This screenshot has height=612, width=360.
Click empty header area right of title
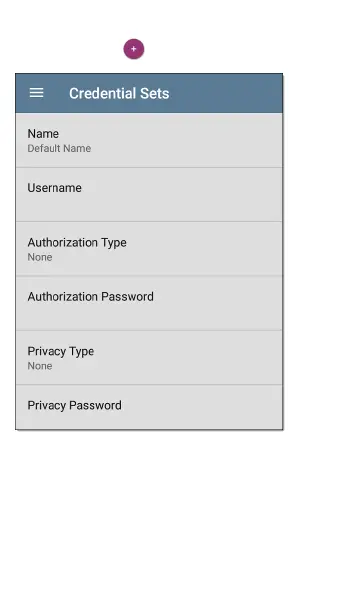pos(226,93)
